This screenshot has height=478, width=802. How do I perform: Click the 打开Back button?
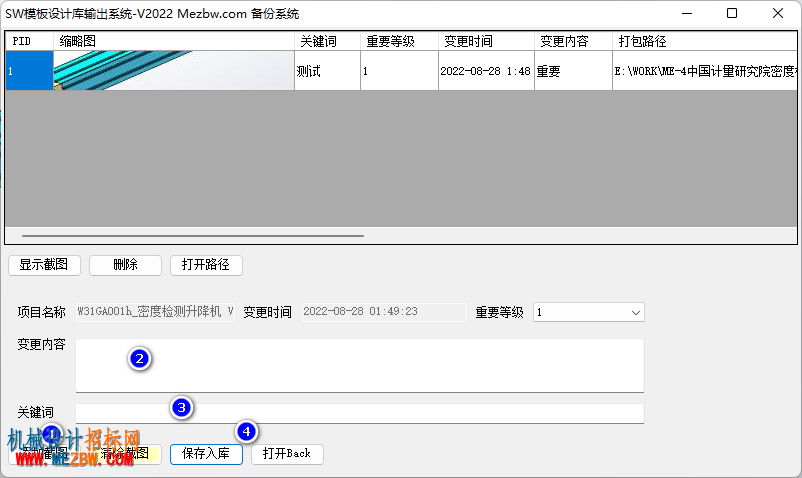(287, 454)
